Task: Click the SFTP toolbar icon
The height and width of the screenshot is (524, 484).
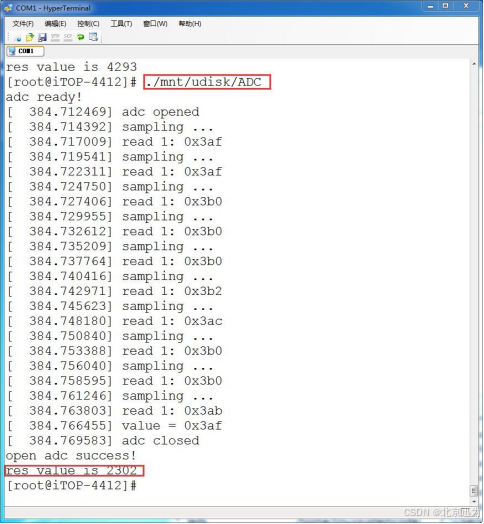Action: [55, 37]
